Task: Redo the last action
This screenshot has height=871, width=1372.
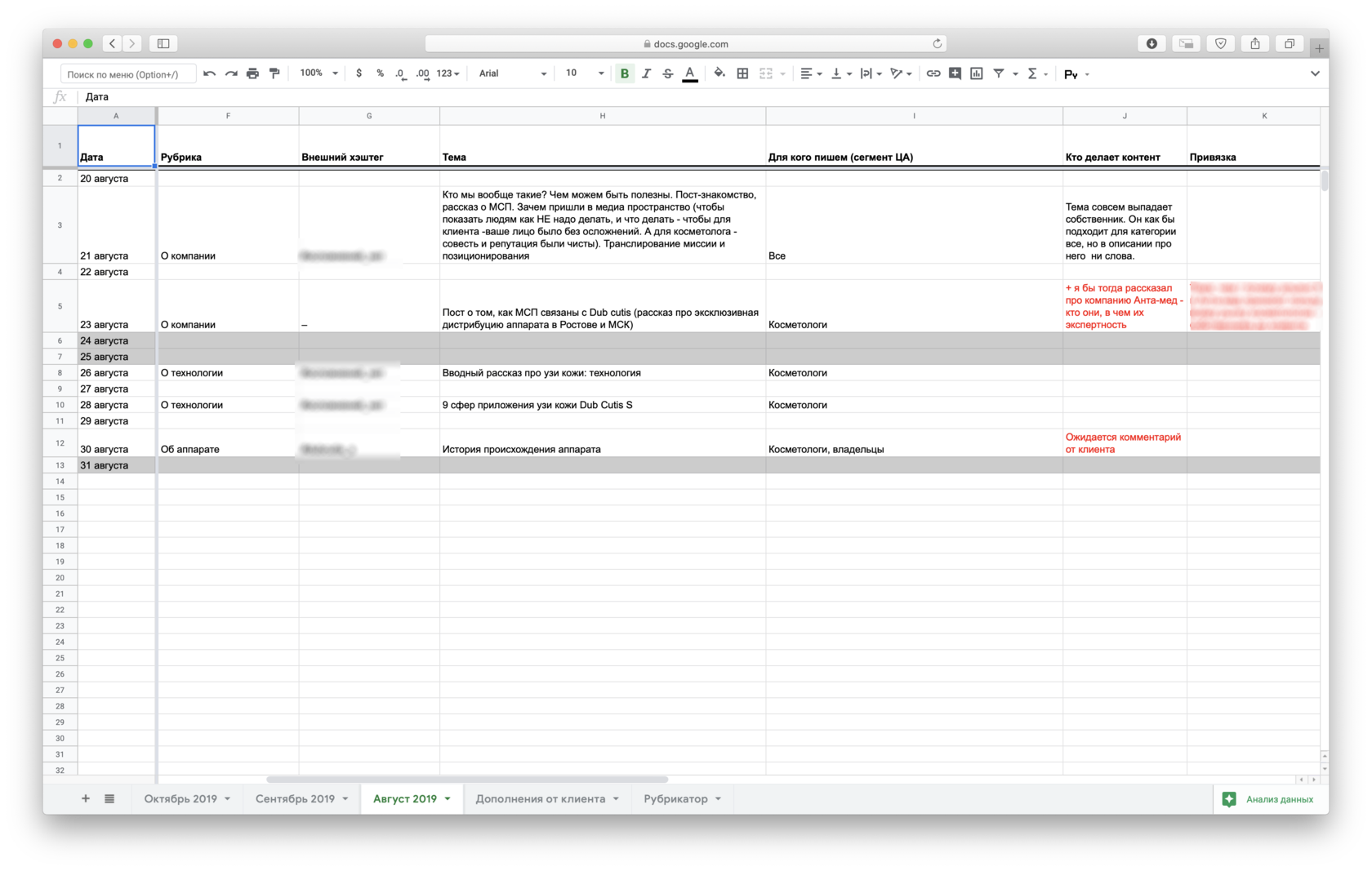Action: 231,73
